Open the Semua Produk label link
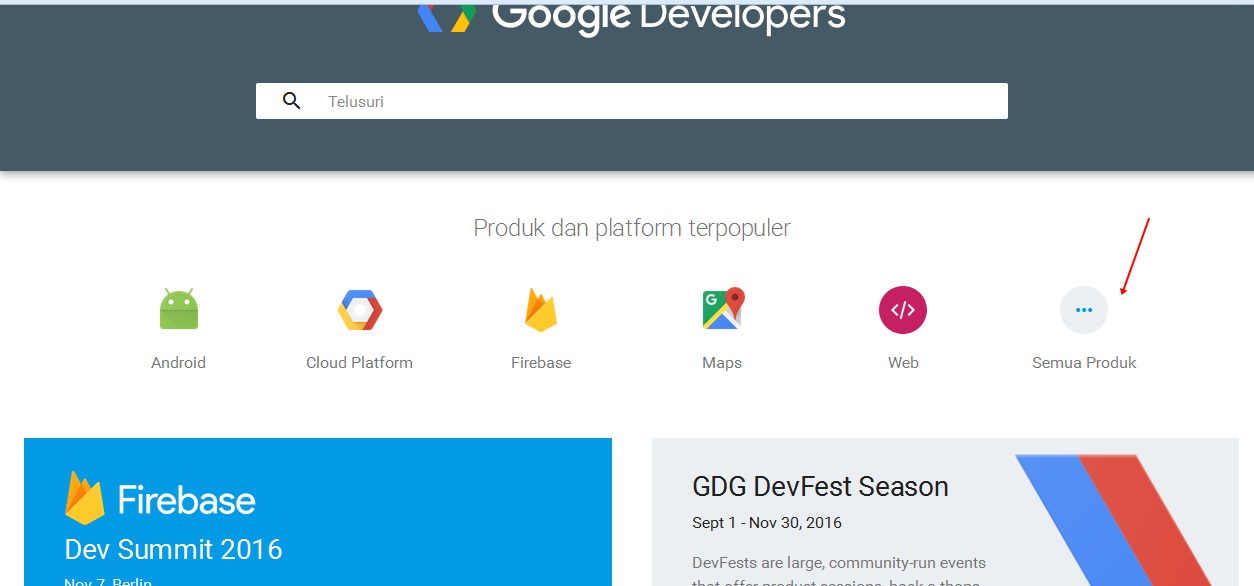 1084,363
